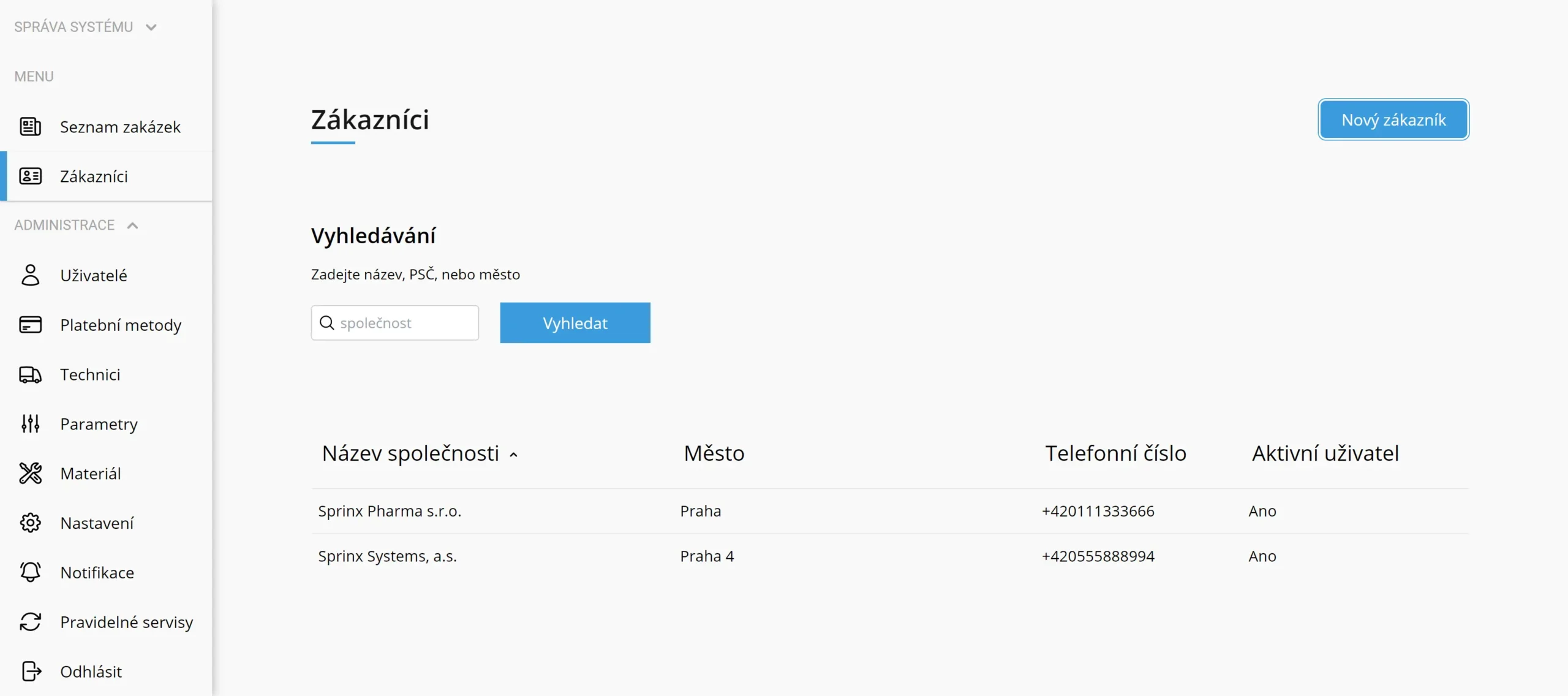Click the Vyhledat search button
Image resolution: width=1568 pixels, height=696 pixels.
tap(575, 323)
